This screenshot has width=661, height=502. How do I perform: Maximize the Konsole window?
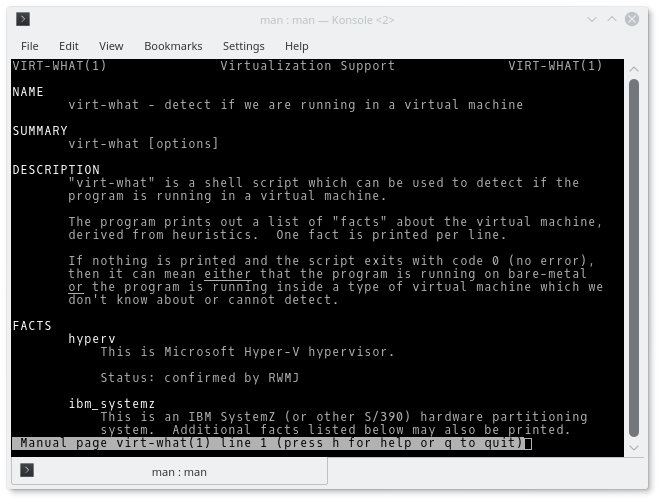click(609, 18)
